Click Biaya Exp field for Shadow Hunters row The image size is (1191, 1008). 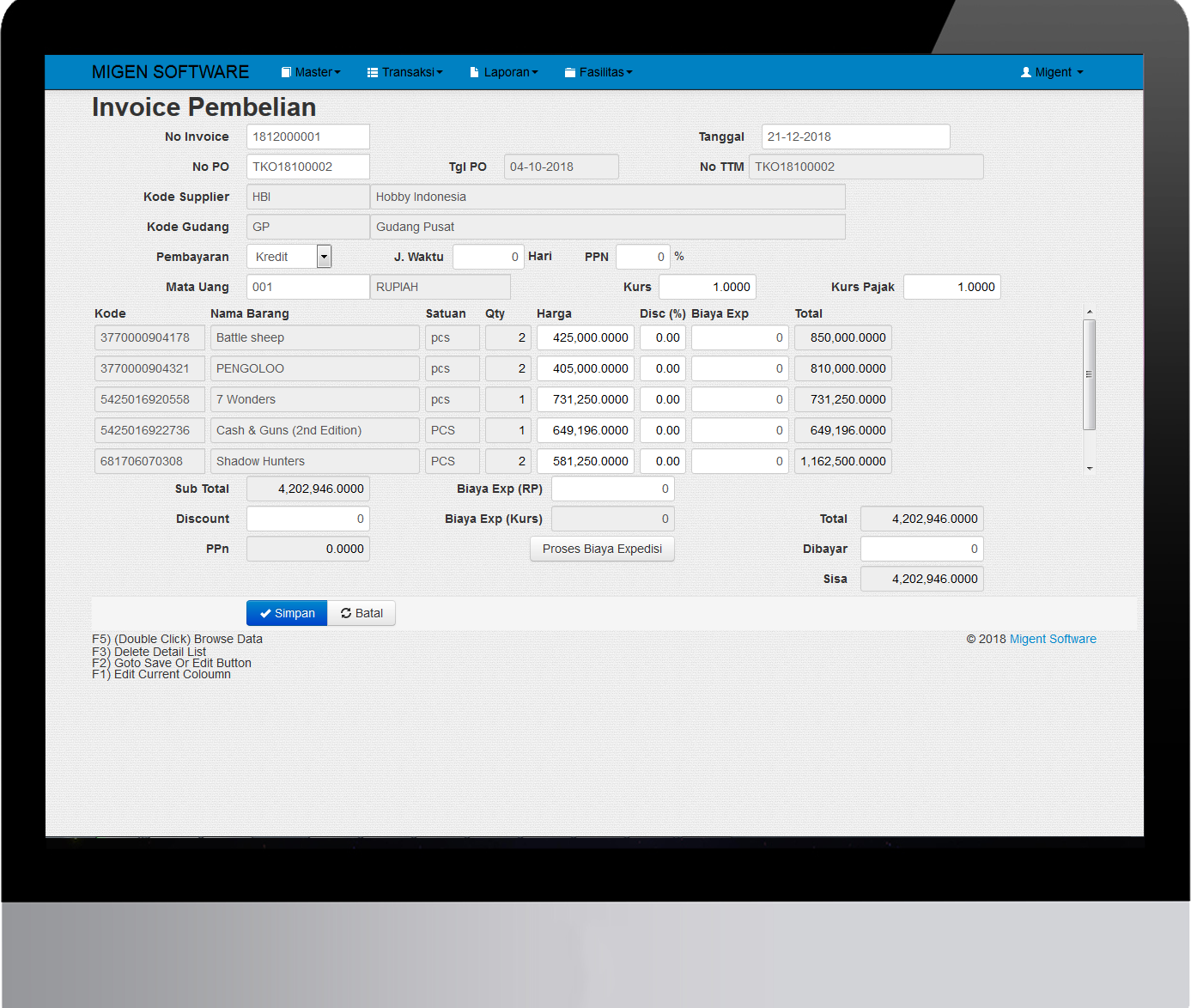click(x=740, y=461)
